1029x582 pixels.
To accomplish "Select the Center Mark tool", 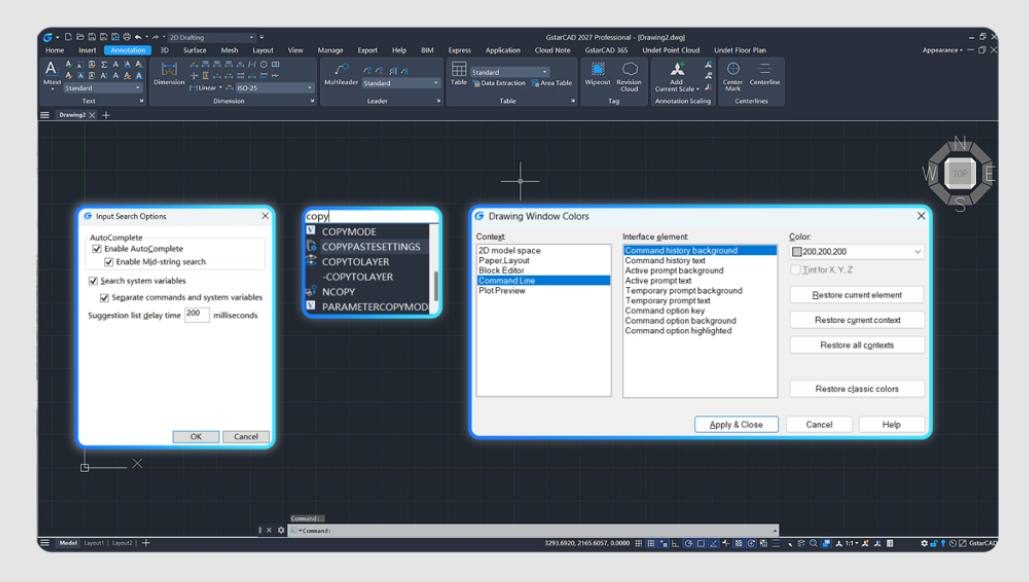I will 732,76.
